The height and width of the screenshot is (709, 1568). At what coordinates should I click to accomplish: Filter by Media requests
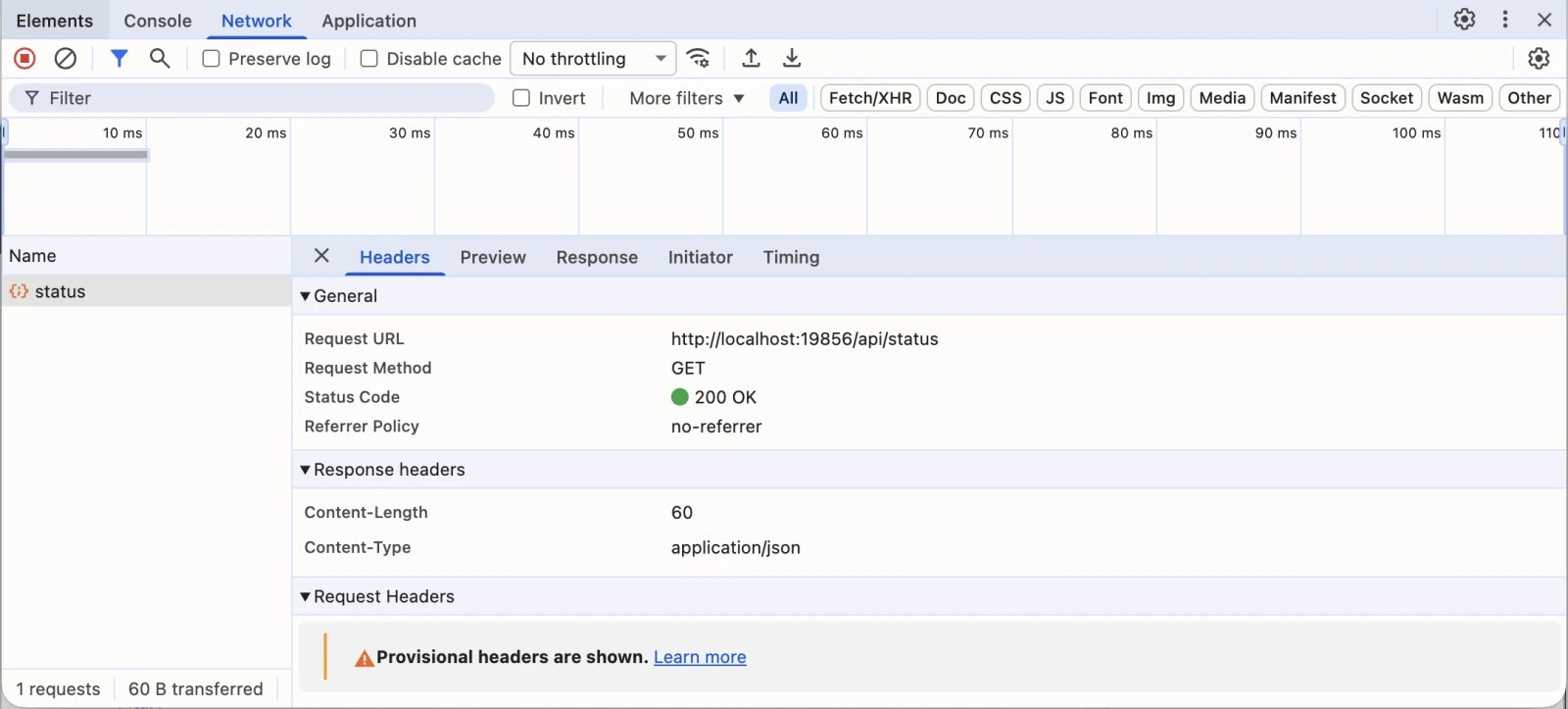(x=1222, y=98)
